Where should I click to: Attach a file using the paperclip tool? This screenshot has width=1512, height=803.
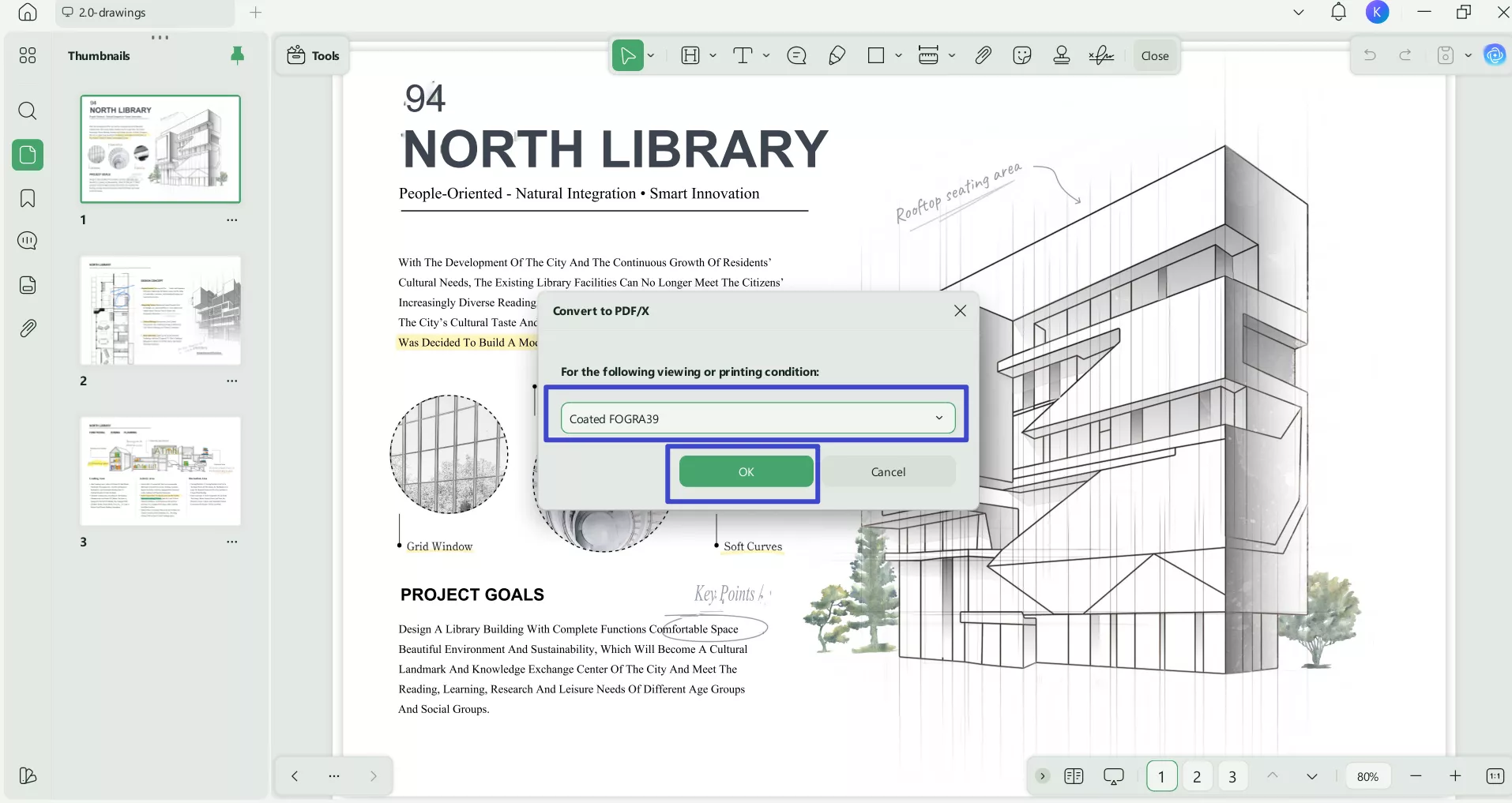(982, 55)
